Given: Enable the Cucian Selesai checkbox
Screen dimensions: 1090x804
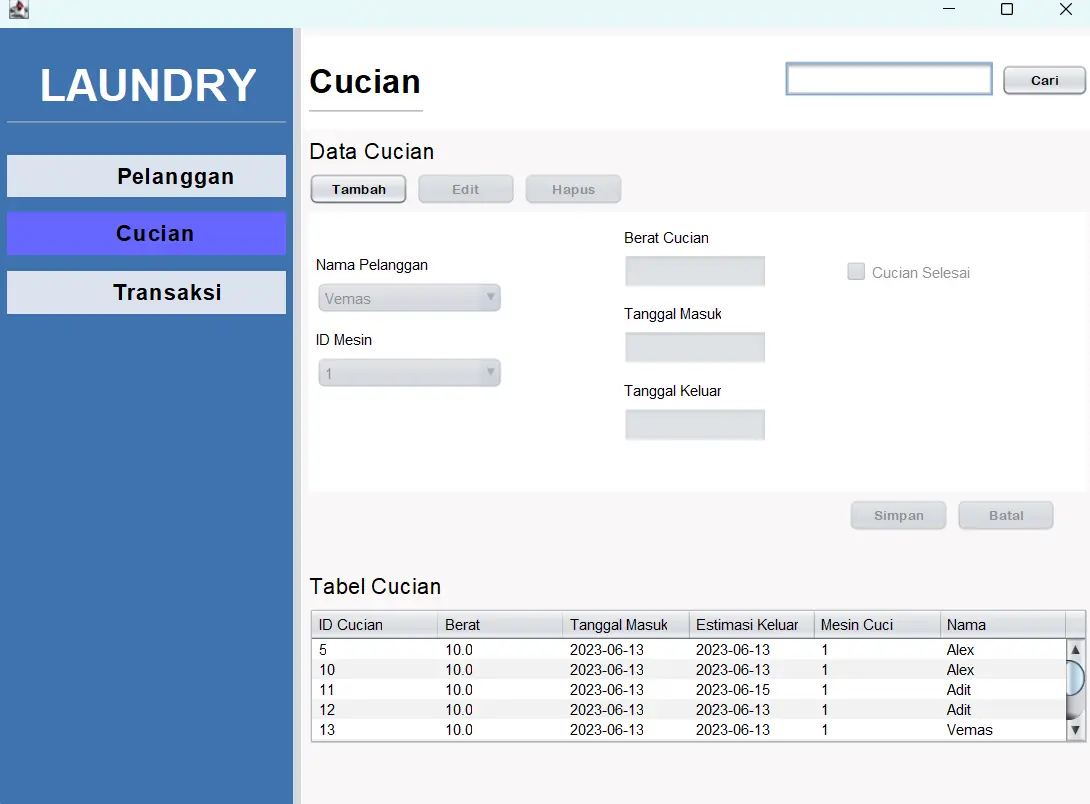Looking at the screenshot, I should [856, 271].
